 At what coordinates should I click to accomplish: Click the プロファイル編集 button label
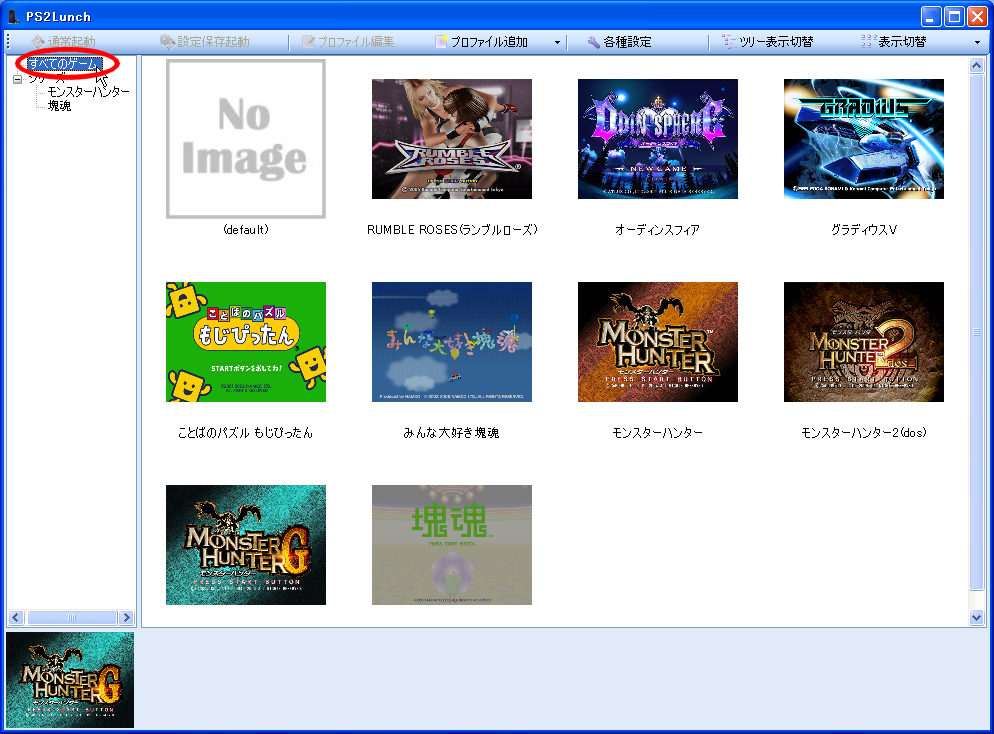(356, 42)
